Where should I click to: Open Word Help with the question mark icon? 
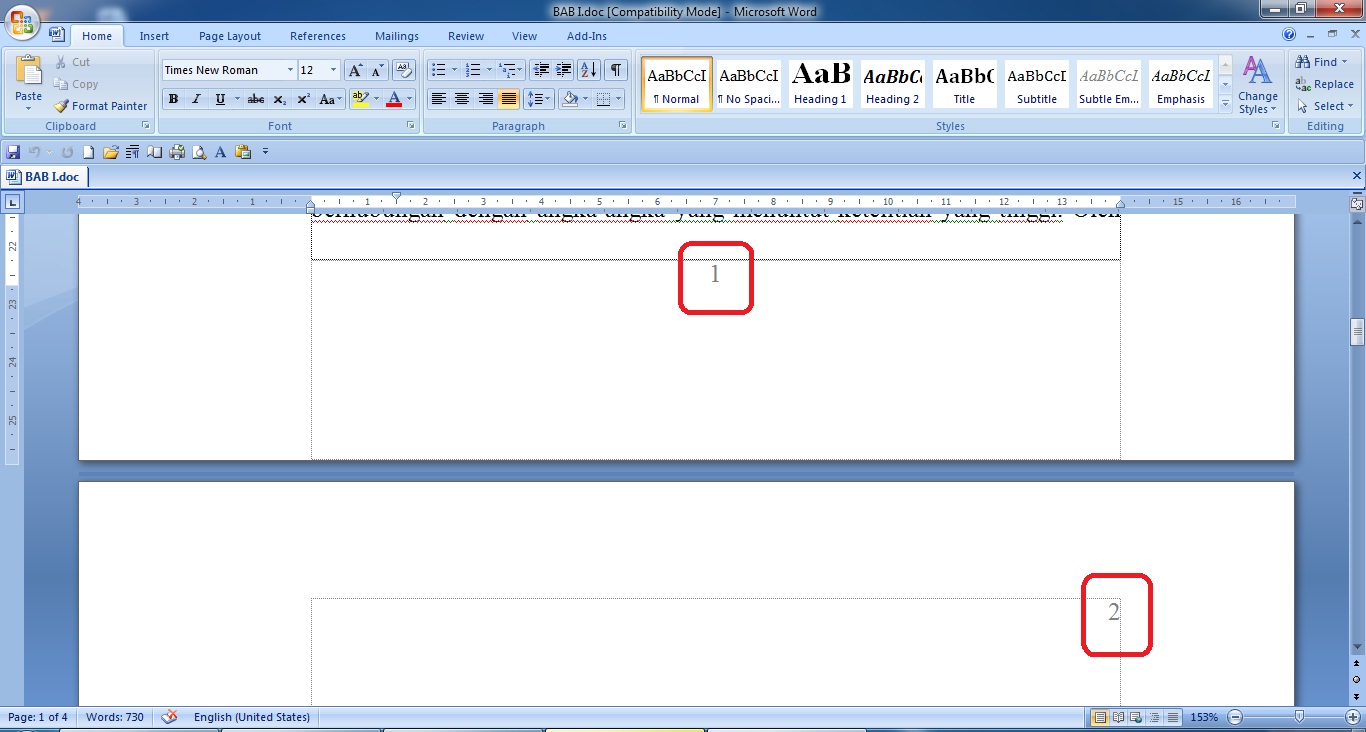point(1289,35)
